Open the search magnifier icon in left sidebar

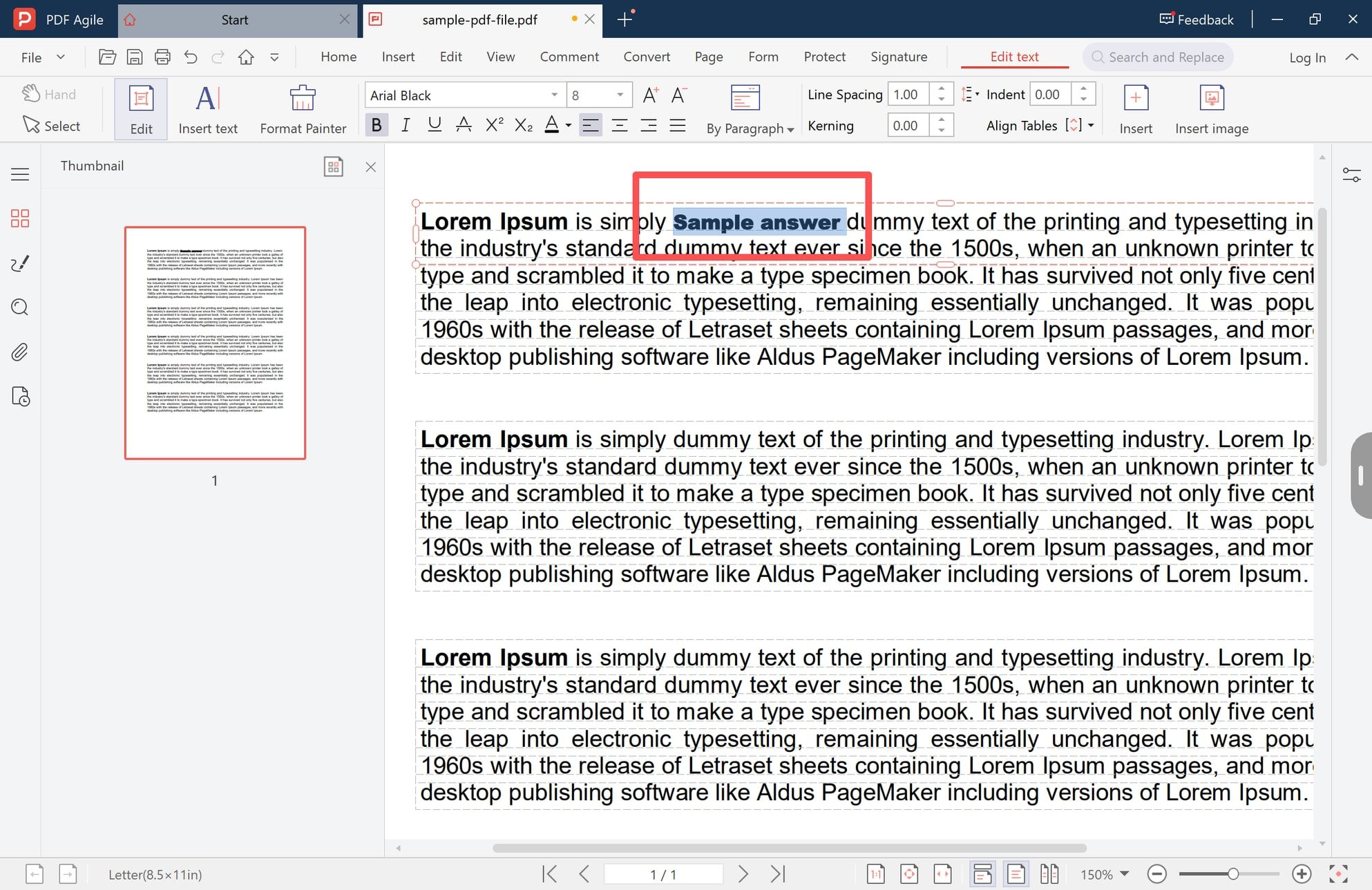tap(20, 307)
